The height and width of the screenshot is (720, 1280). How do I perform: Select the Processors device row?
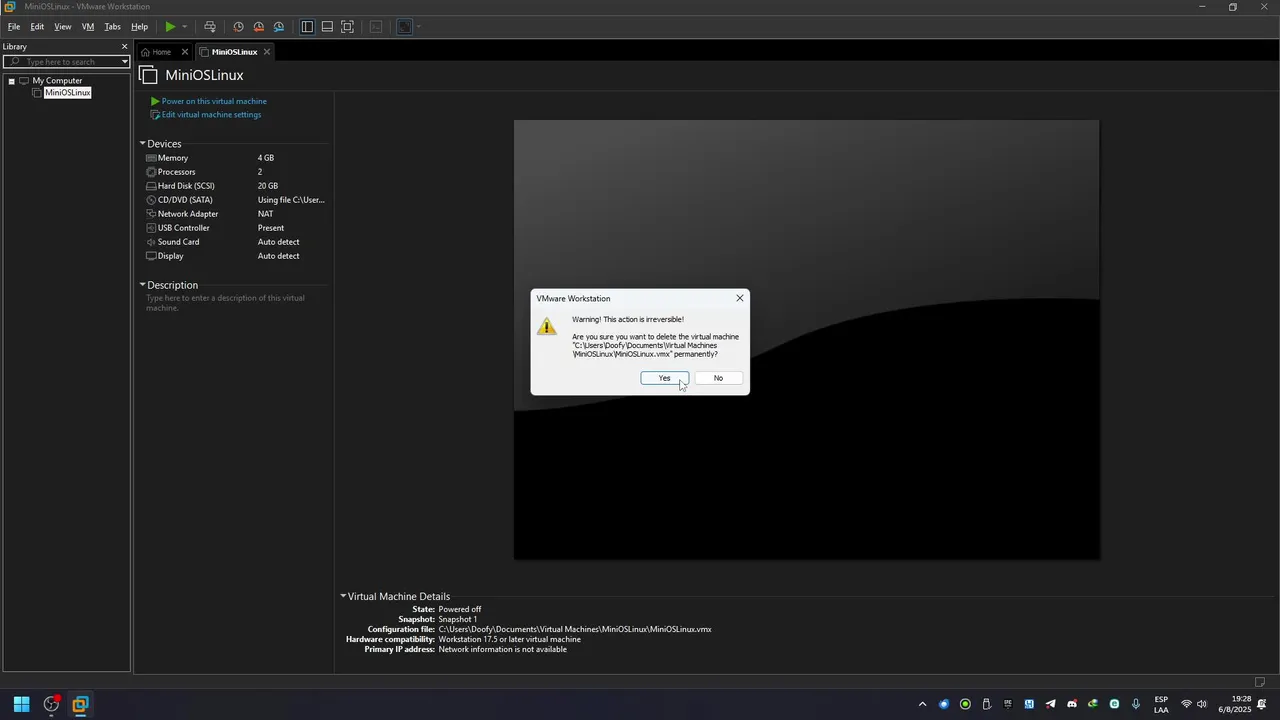(x=236, y=172)
